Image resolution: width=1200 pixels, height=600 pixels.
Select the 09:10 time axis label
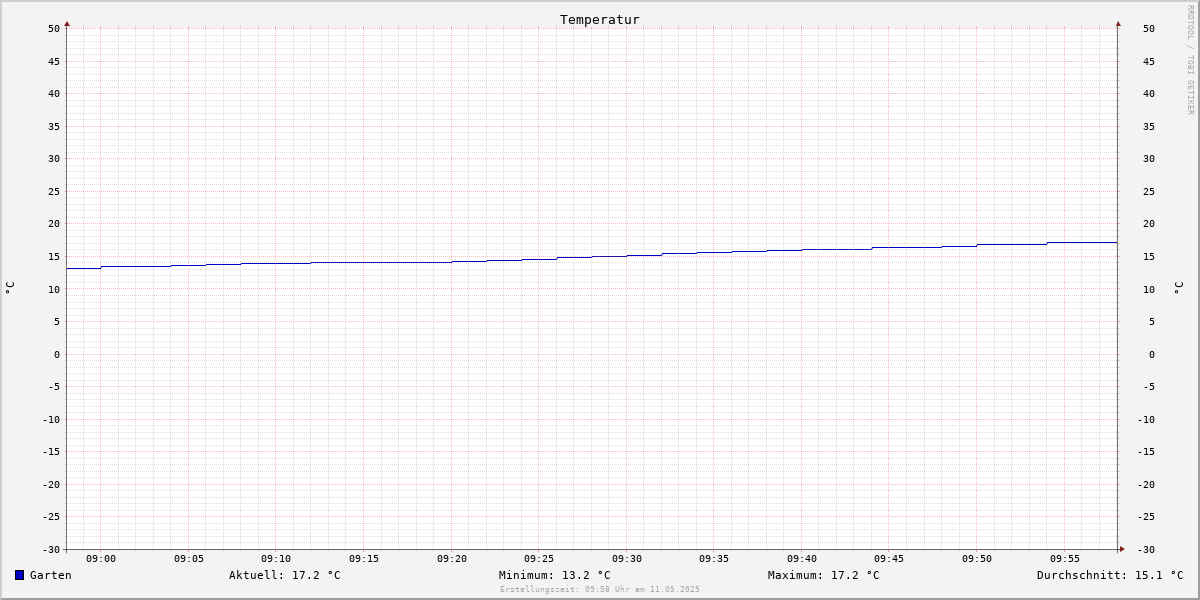point(276,559)
